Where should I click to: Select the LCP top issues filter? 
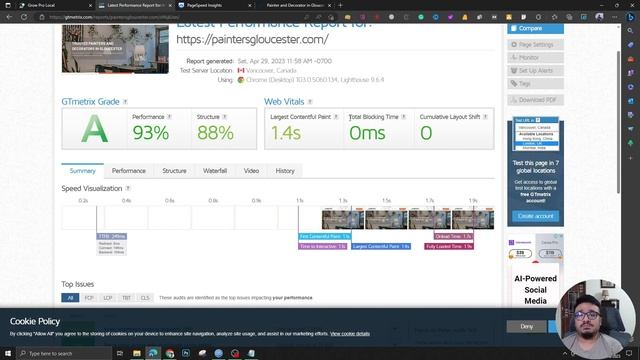(x=107, y=298)
